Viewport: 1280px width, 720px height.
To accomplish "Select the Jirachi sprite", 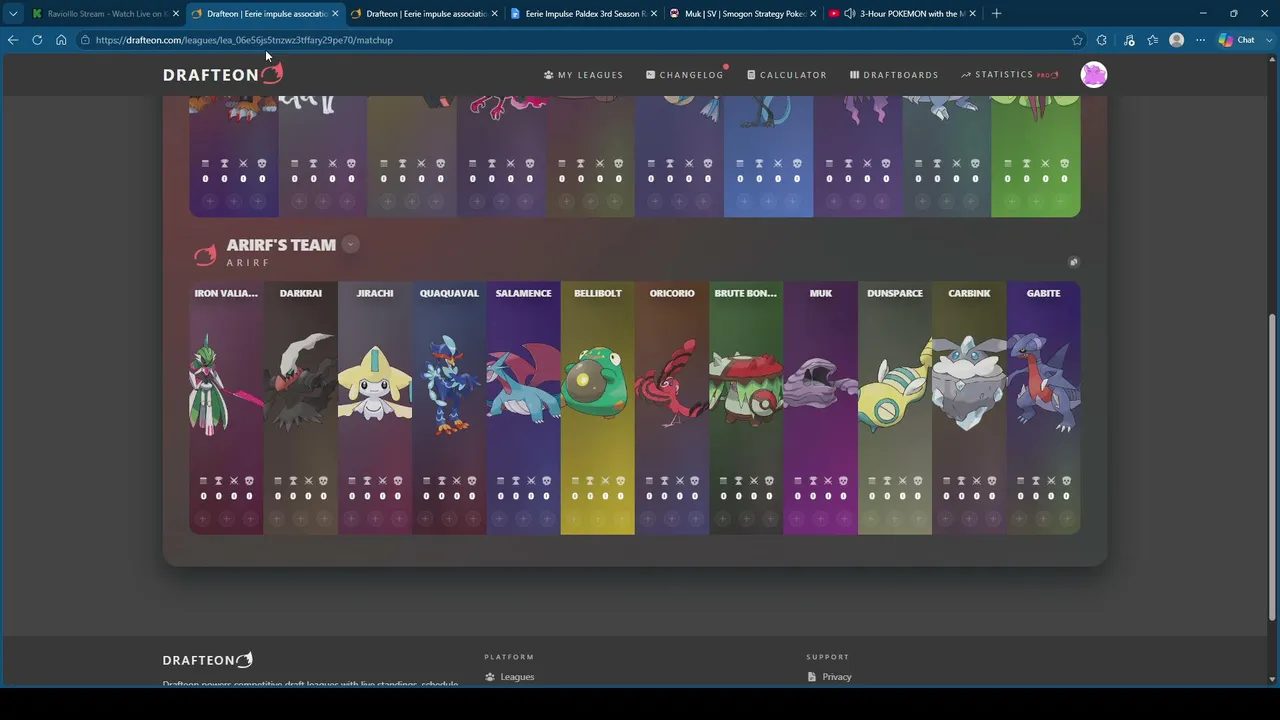I will click(x=375, y=383).
